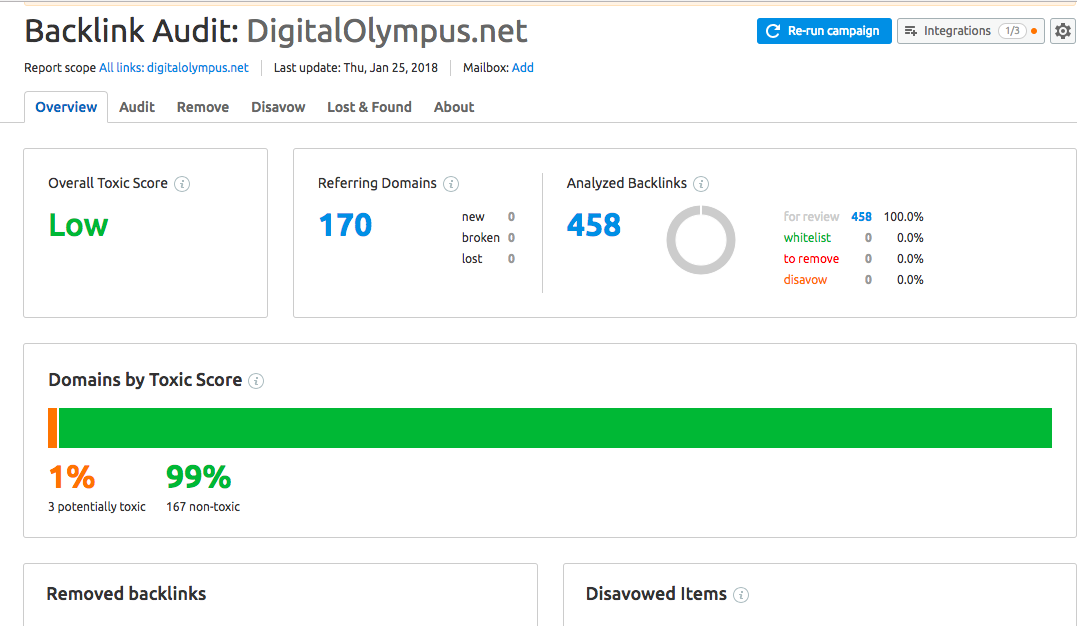Open the Integrations button

point(971,31)
